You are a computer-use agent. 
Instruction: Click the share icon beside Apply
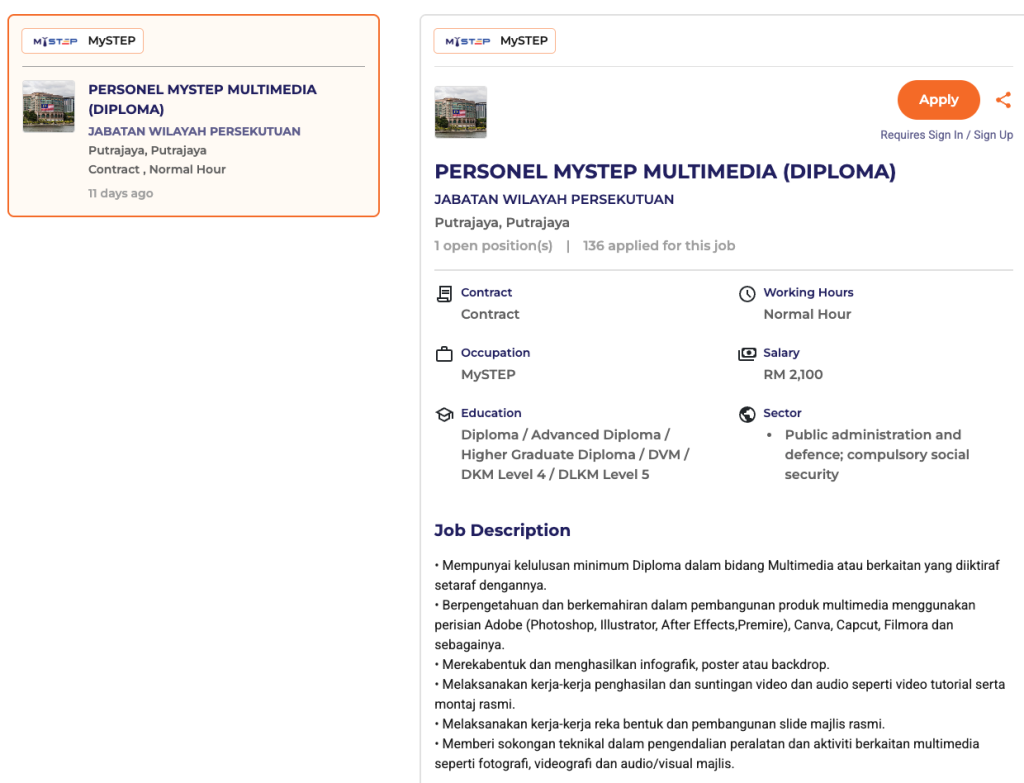[1003, 100]
